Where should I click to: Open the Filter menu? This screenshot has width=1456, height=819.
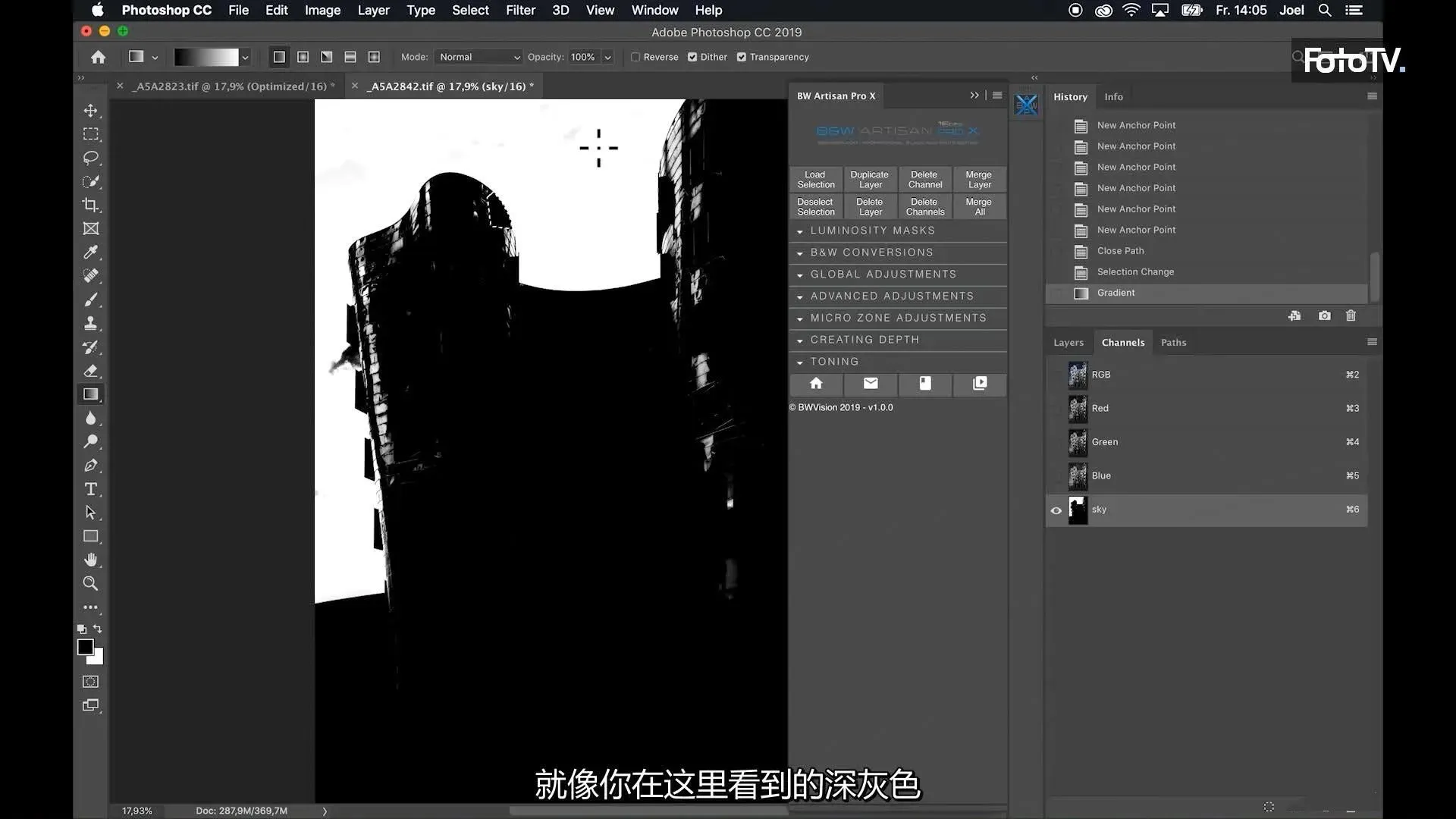tap(520, 10)
